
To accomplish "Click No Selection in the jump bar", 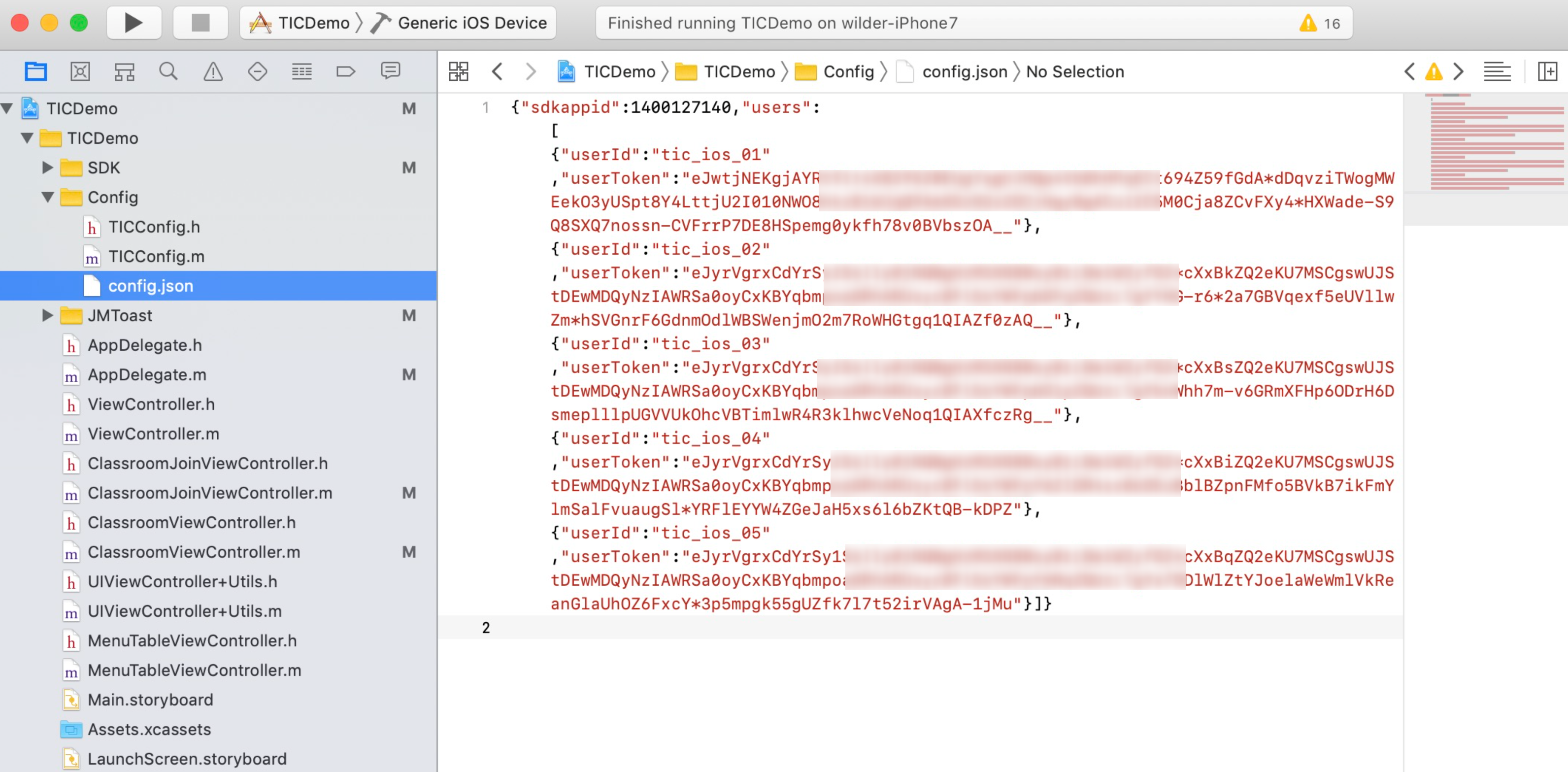I will pyautogui.click(x=1075, y=71).
